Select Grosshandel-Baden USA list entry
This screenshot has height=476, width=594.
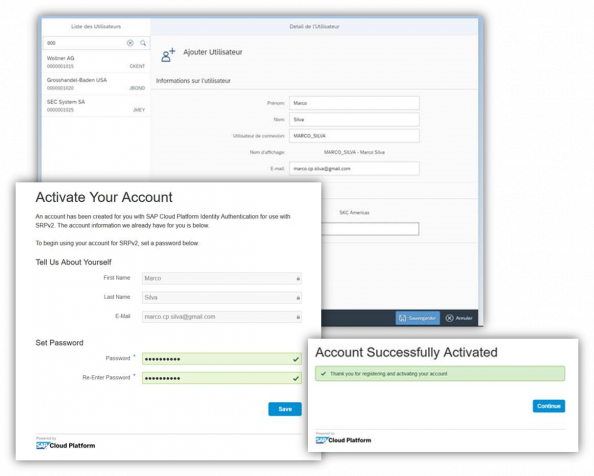(96, 84)
